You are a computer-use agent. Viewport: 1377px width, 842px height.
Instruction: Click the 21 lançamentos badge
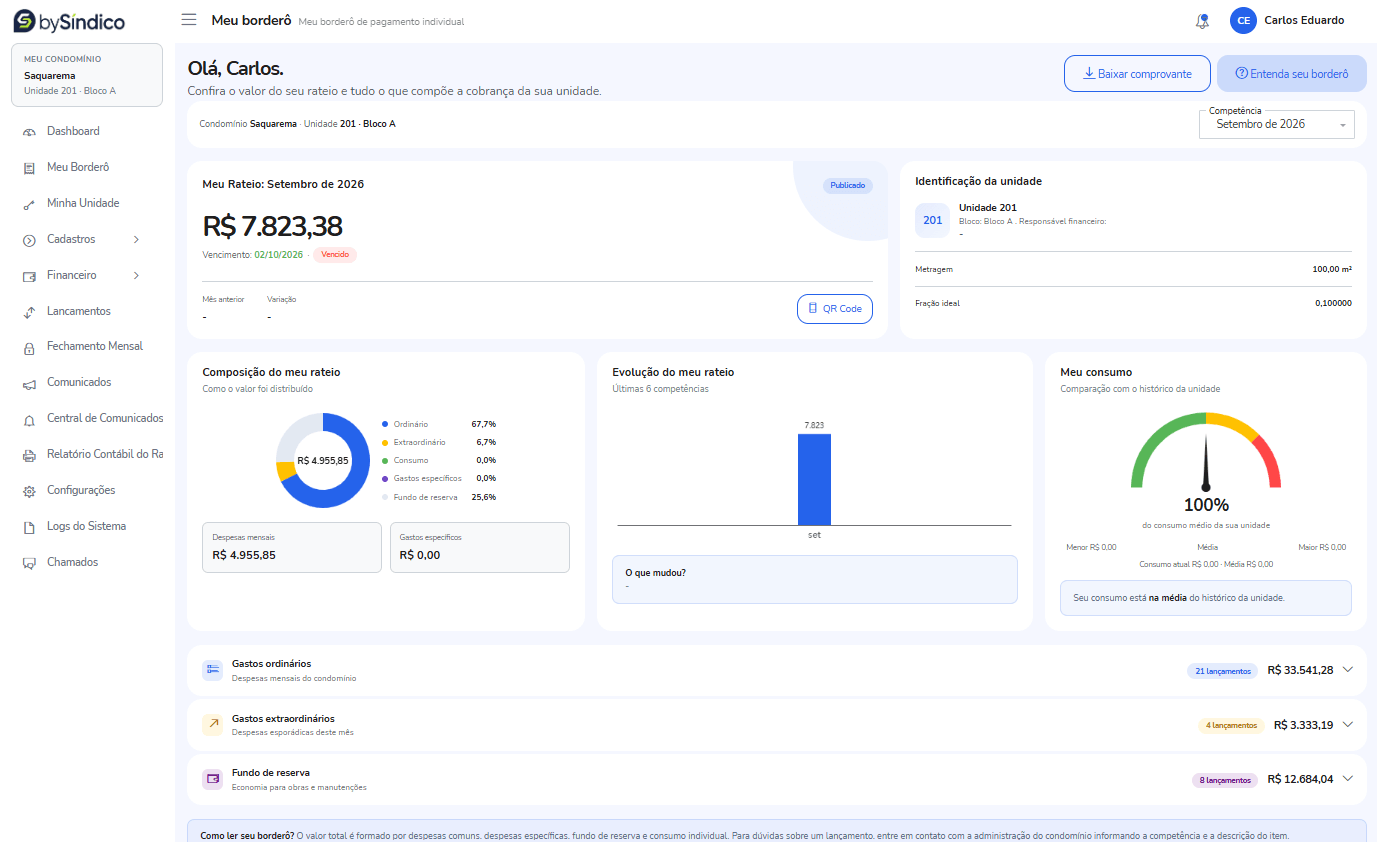point(1222,671)
